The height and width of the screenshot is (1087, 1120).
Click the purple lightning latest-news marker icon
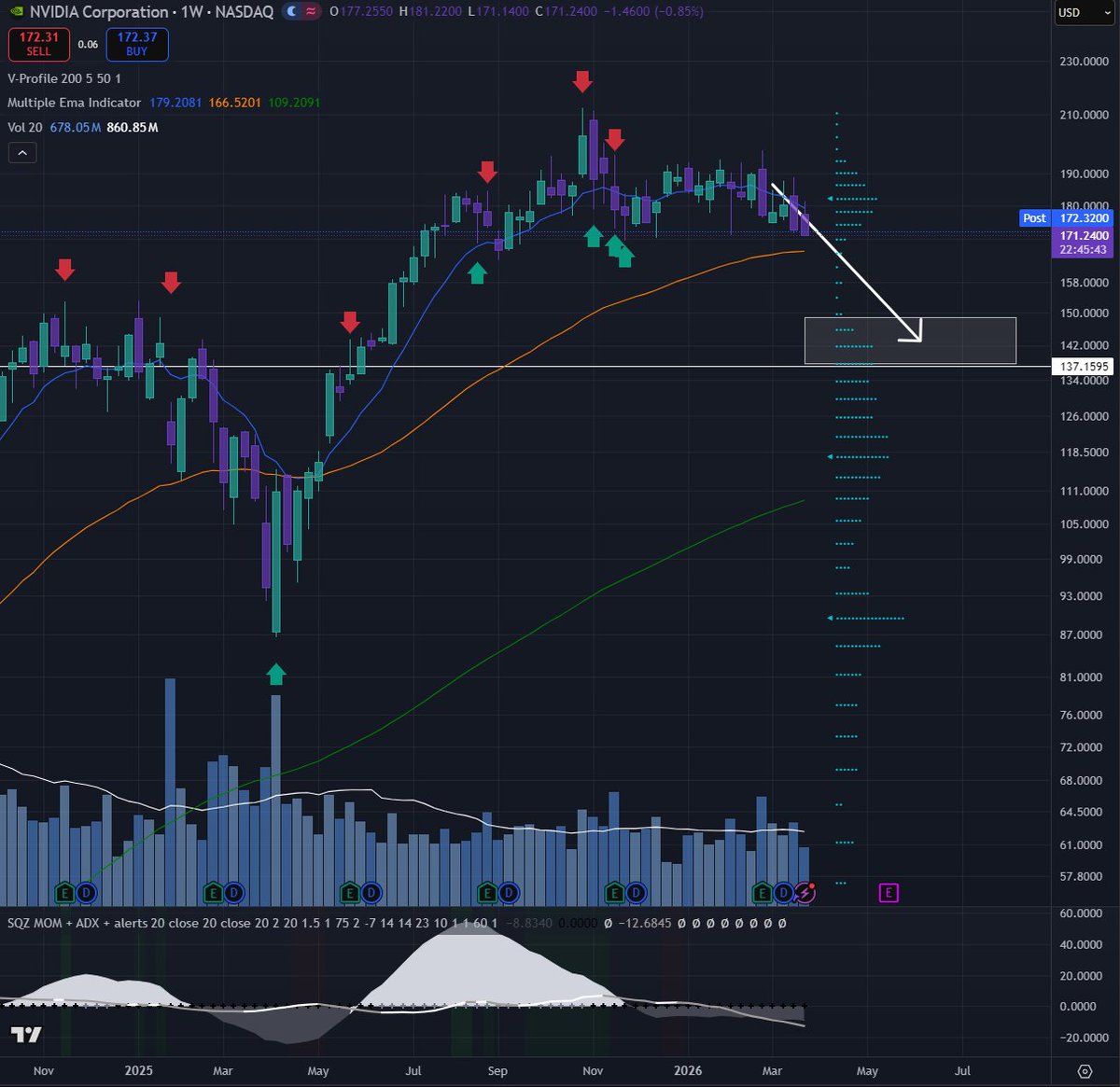[805, 893]
